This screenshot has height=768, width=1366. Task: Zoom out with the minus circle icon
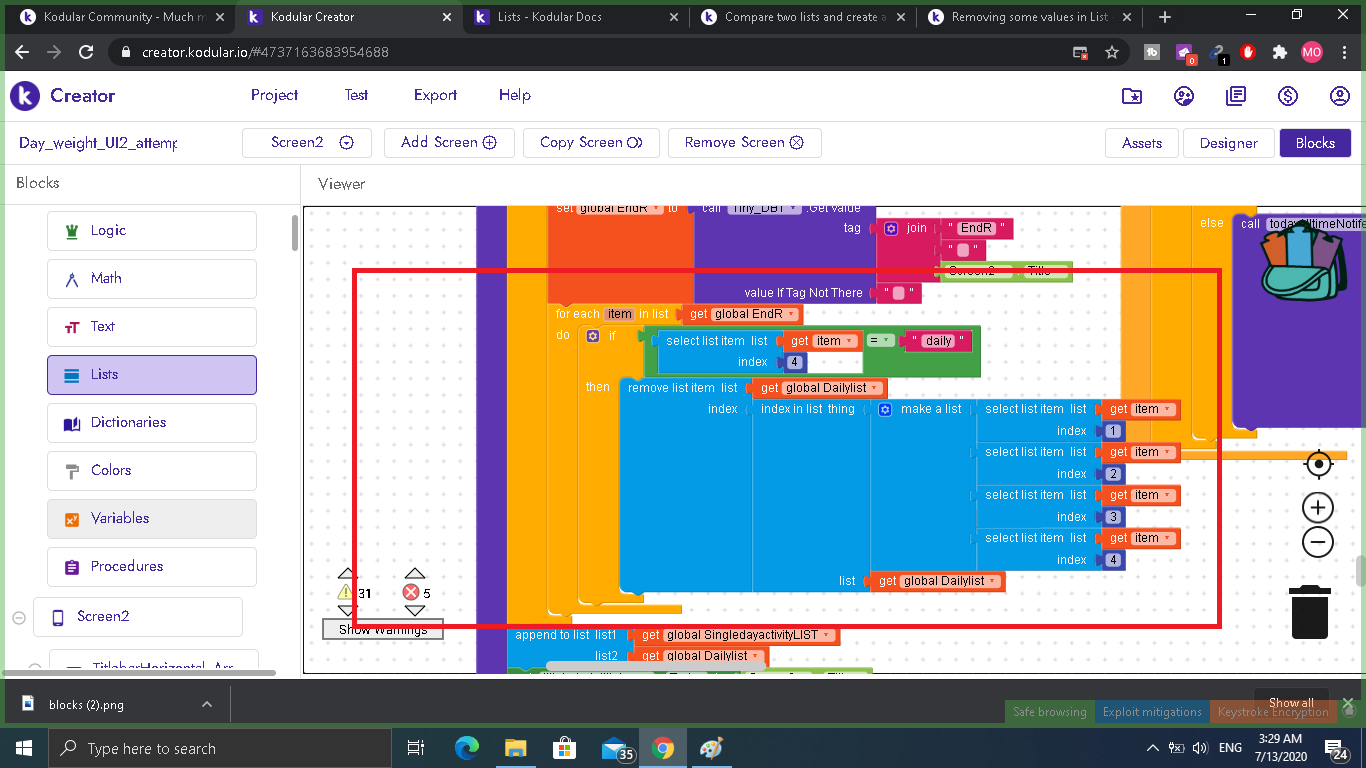pyautogui.click(x=1318, y=542)
